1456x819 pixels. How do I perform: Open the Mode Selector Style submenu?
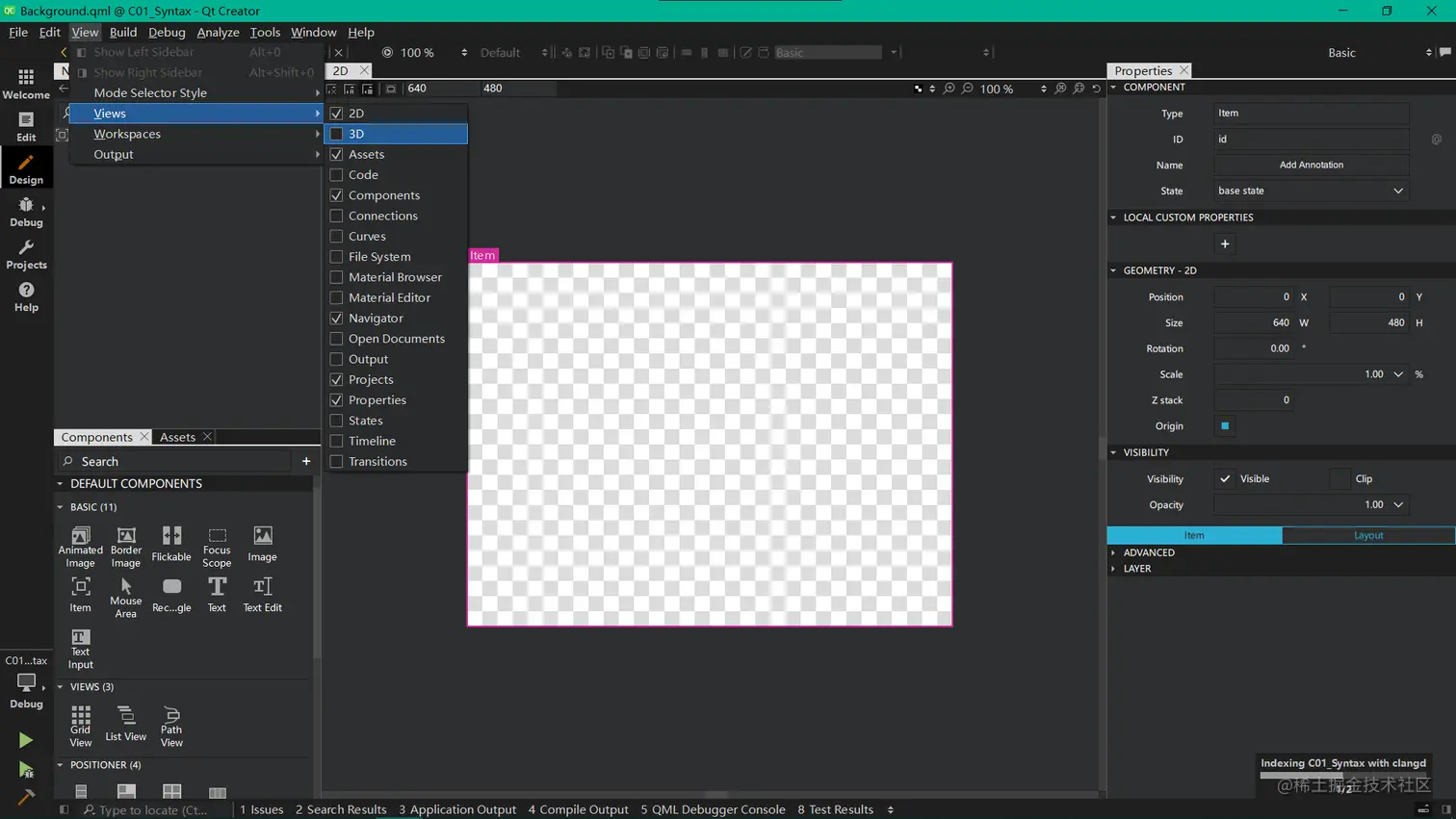click(x=196, y=92)
